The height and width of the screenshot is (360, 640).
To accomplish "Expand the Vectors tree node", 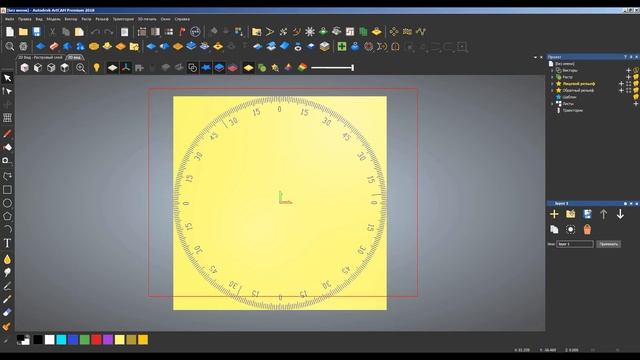I will tap(552, 70).
